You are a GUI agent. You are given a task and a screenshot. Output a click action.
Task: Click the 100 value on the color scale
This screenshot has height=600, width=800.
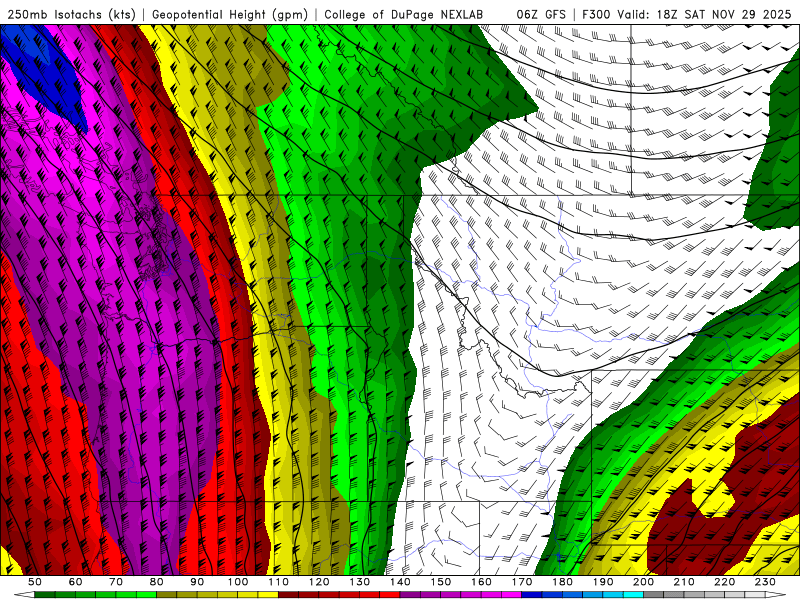238,582
